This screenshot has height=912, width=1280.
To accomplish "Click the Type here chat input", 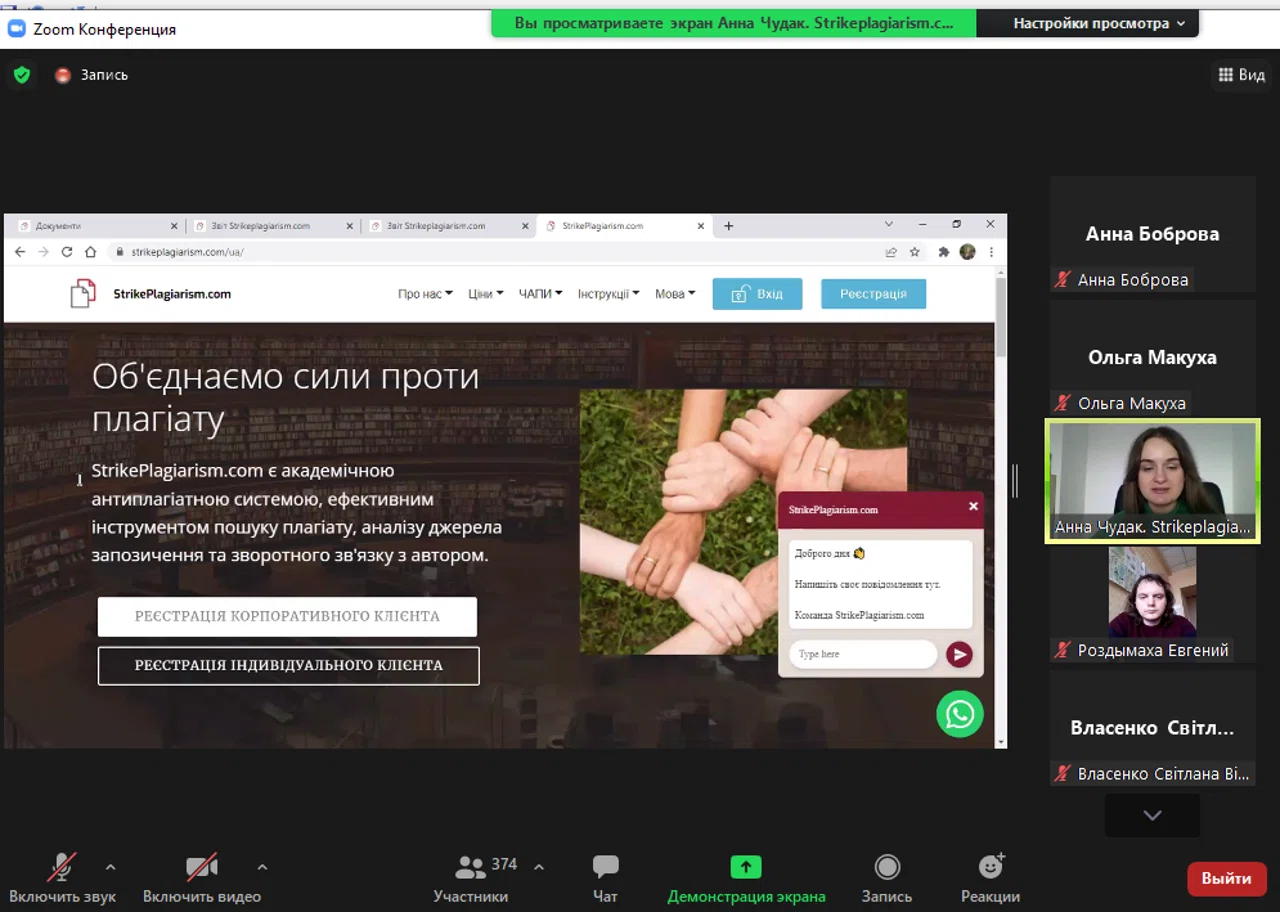I will point(863,654).
